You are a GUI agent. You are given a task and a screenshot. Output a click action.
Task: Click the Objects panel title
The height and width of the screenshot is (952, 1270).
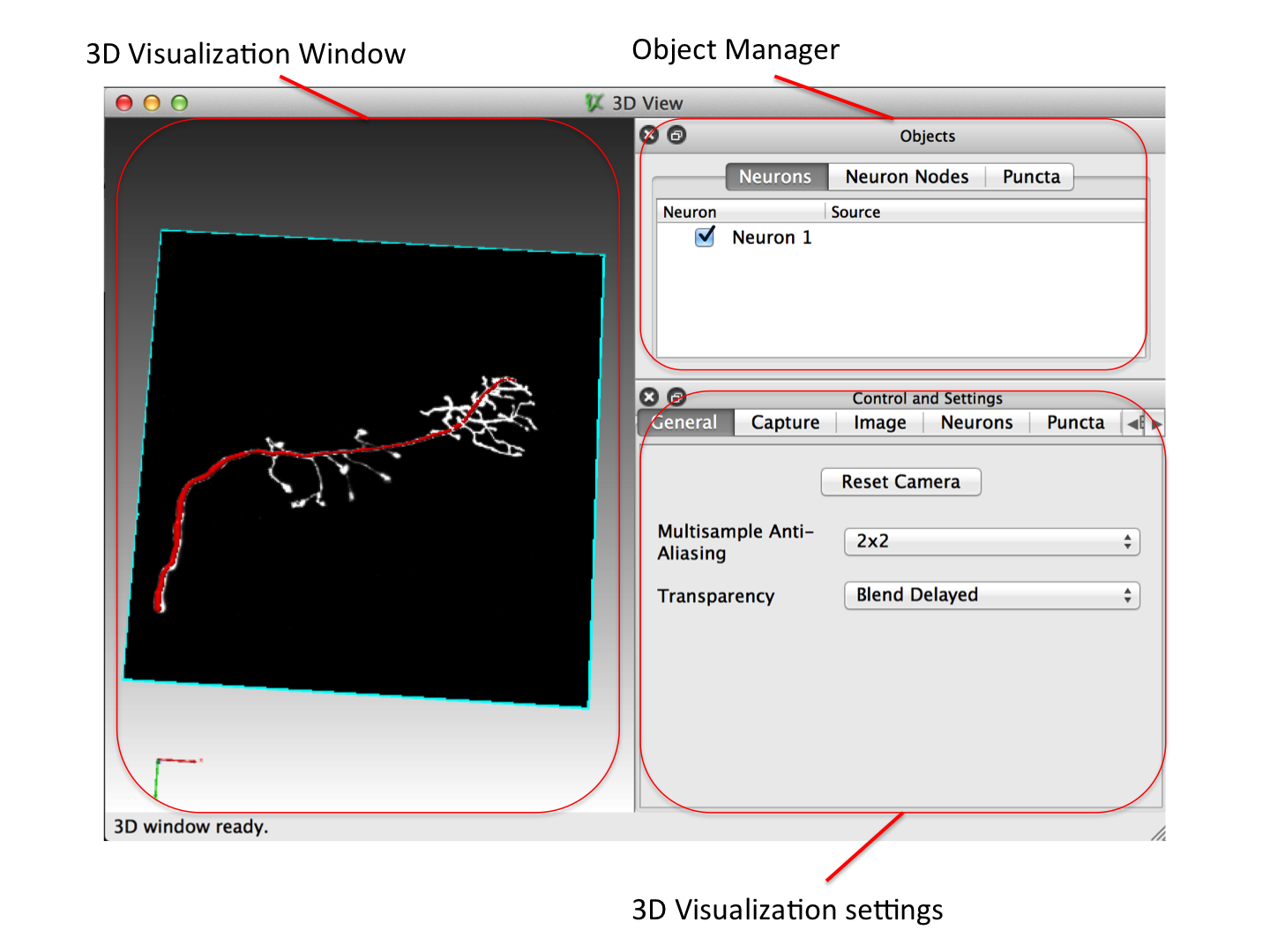927,136
